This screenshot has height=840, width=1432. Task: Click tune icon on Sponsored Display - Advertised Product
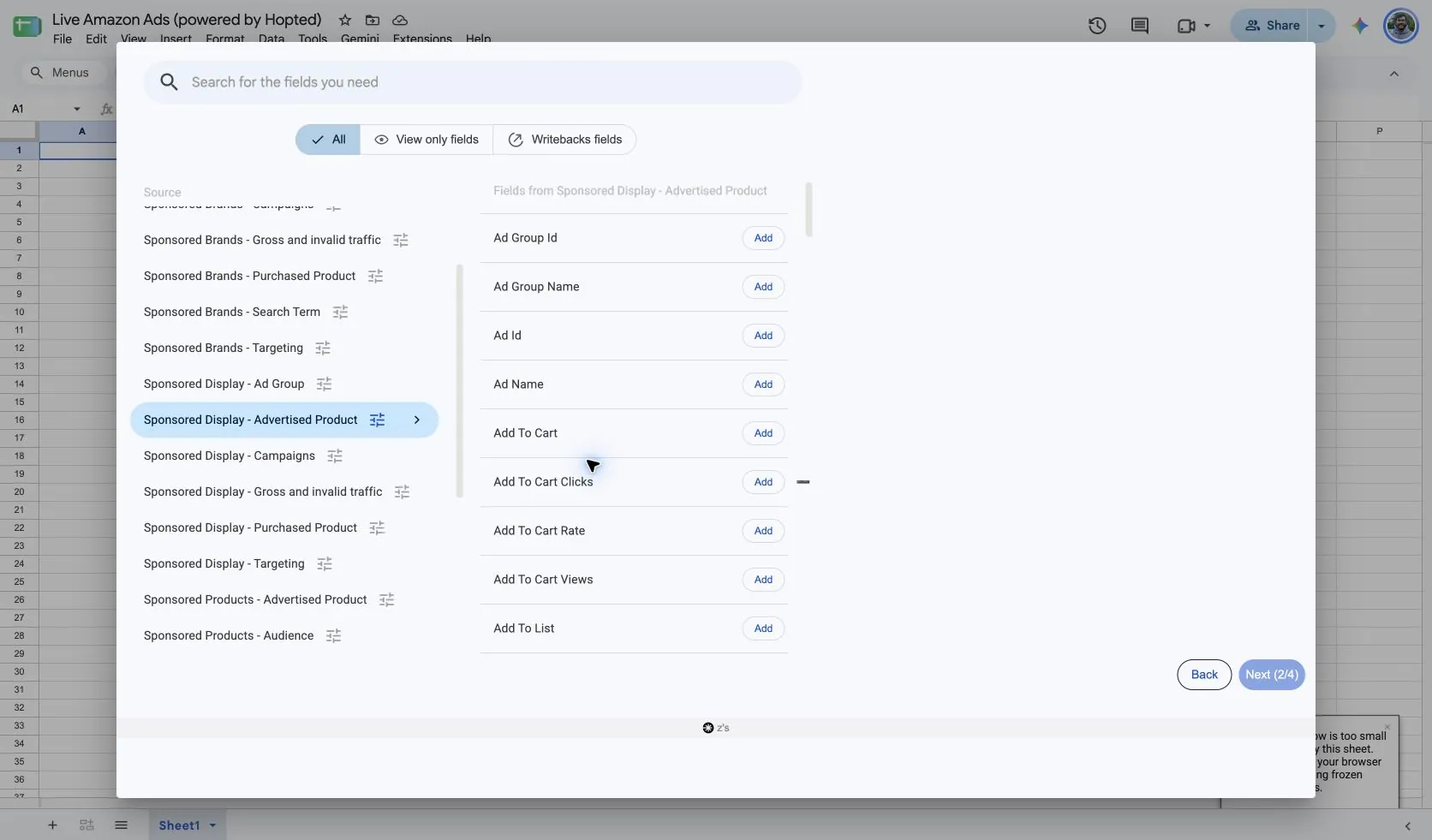tap(377, 420)
